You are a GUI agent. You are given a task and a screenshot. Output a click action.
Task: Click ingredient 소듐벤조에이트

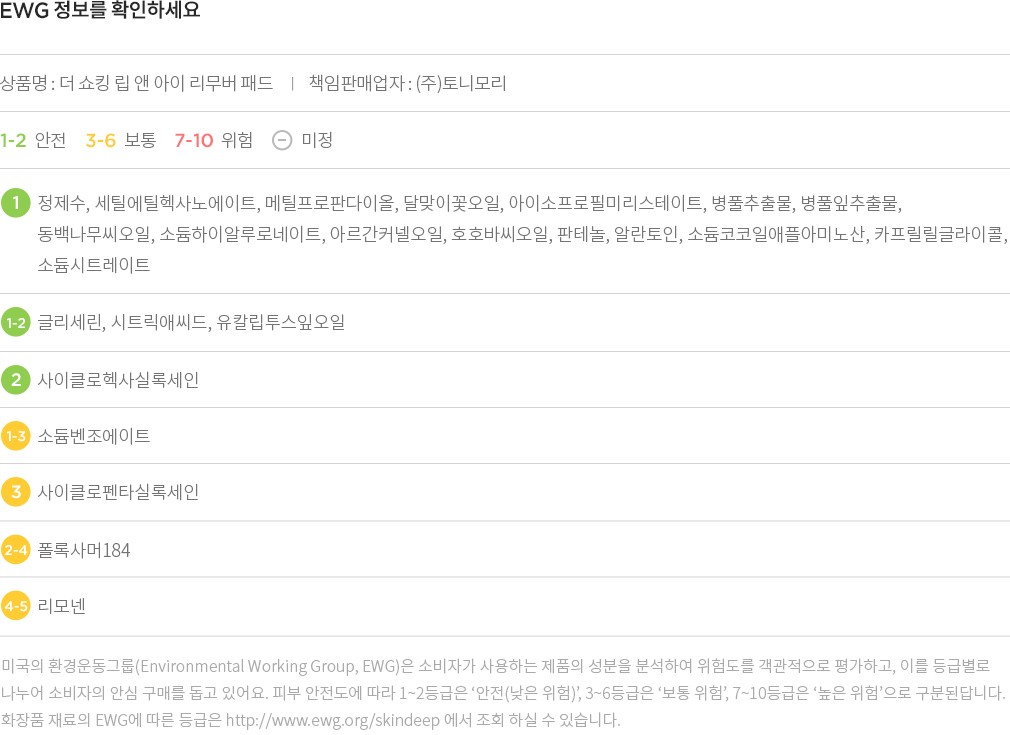pos(93,436)
